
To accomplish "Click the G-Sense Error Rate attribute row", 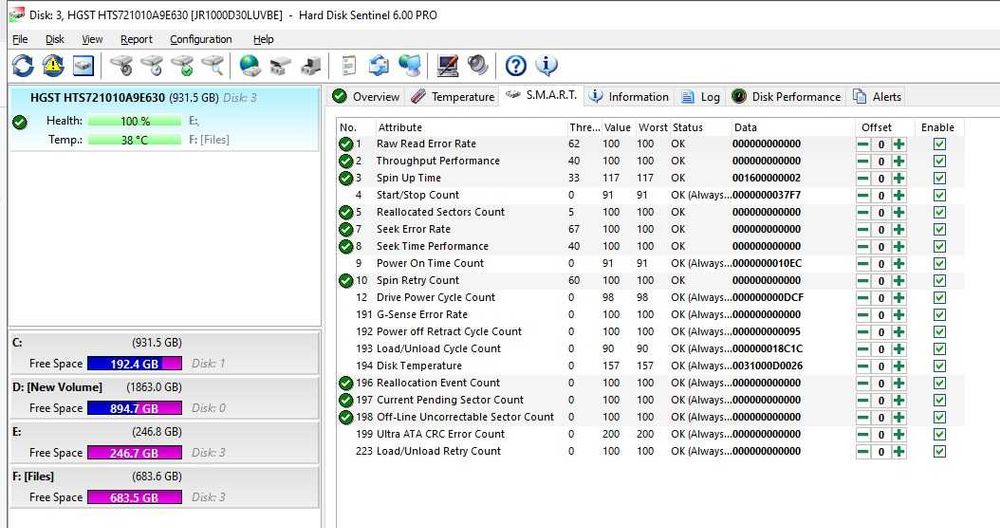I will coord(651,314).
